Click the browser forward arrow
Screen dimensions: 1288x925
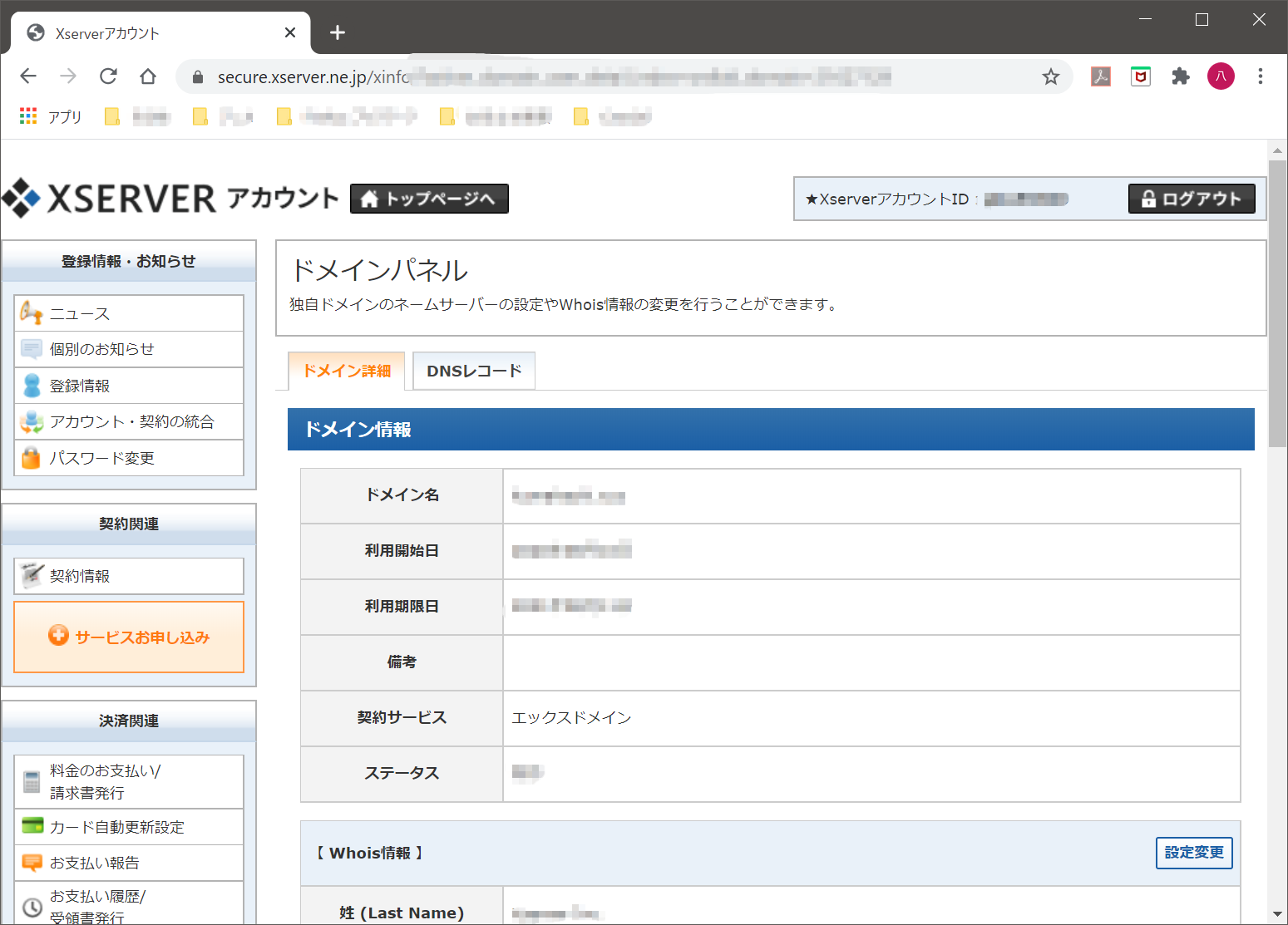coord(68,76)
